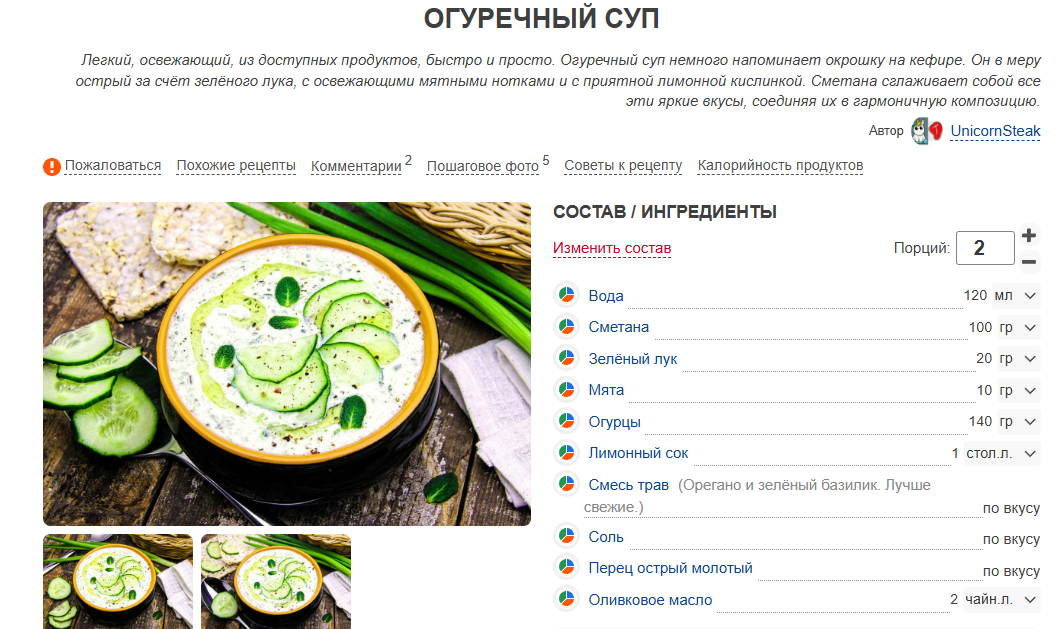Click the red exclamation complaint icon

52,167
